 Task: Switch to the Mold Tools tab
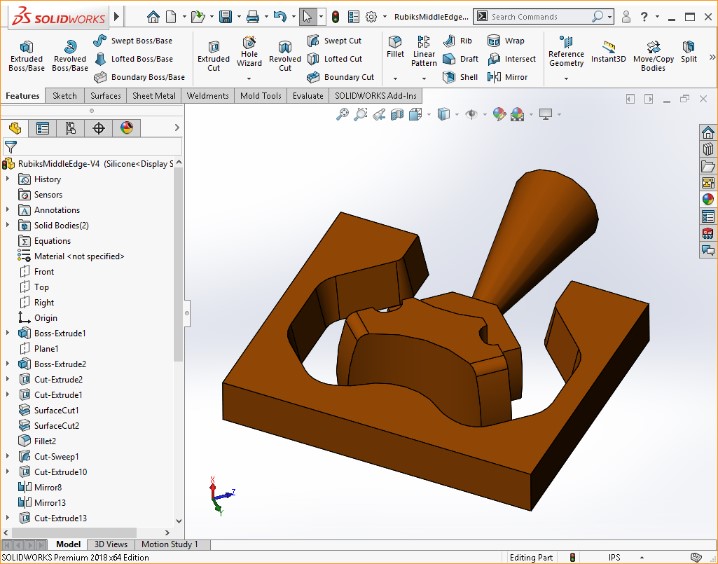click(261, 96)
